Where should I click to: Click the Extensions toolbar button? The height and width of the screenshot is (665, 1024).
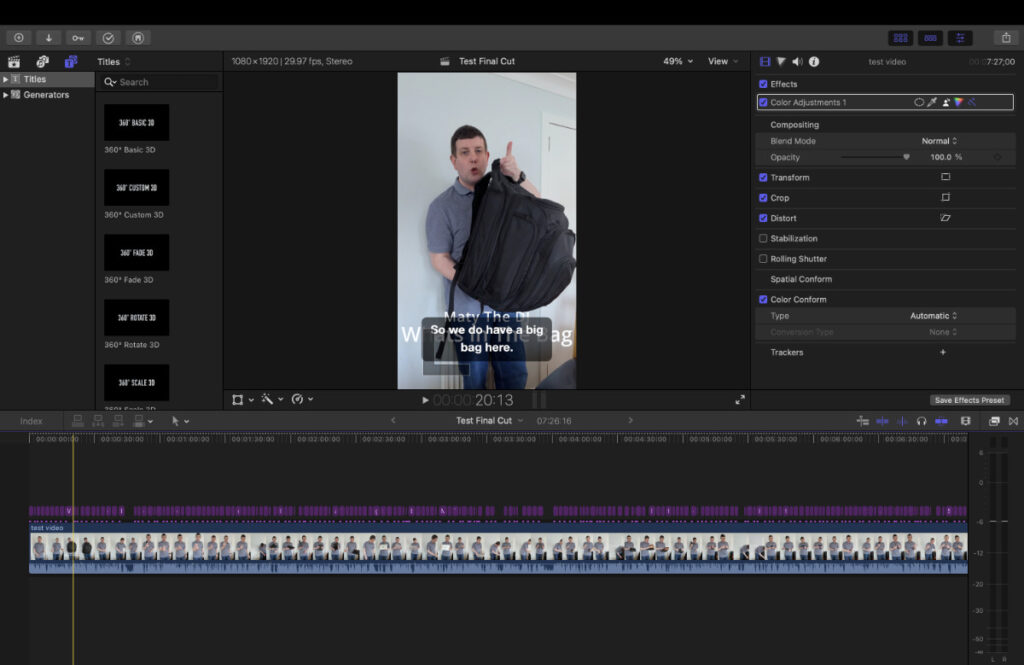[138, 38]
